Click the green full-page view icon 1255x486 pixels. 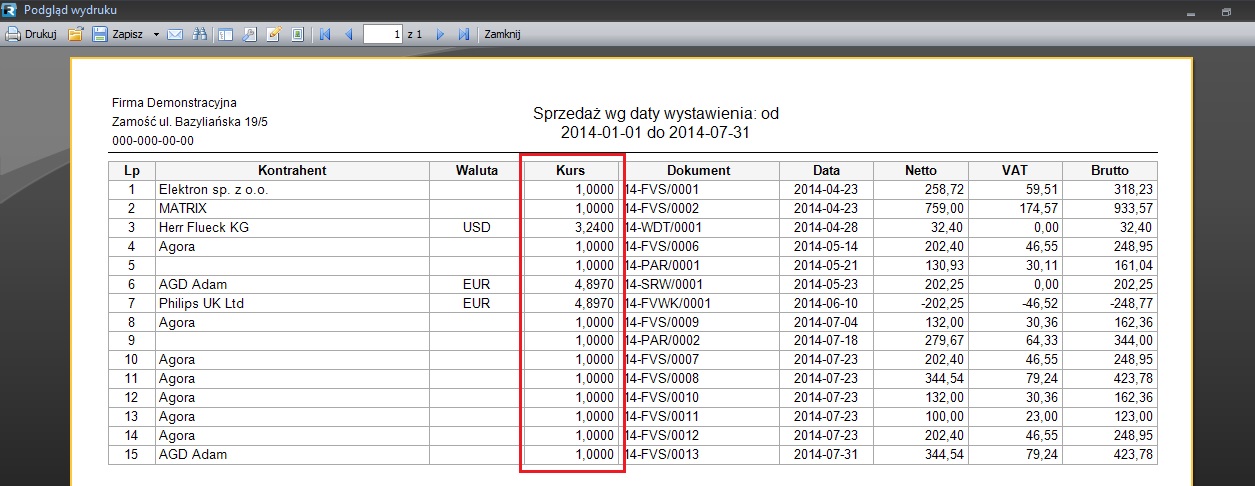(x=297, y=34)
